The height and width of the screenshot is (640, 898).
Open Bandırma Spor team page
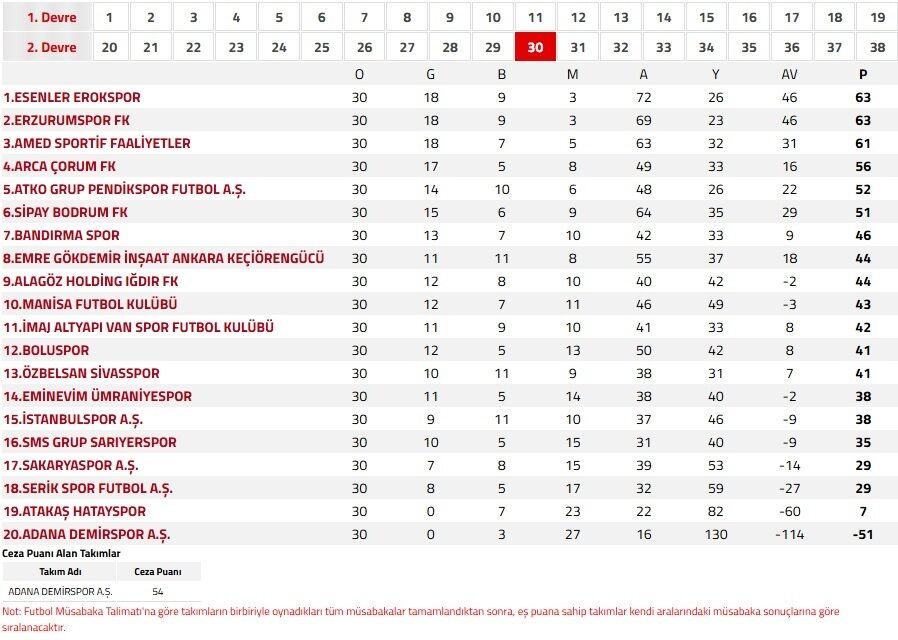tap(61, 236)
